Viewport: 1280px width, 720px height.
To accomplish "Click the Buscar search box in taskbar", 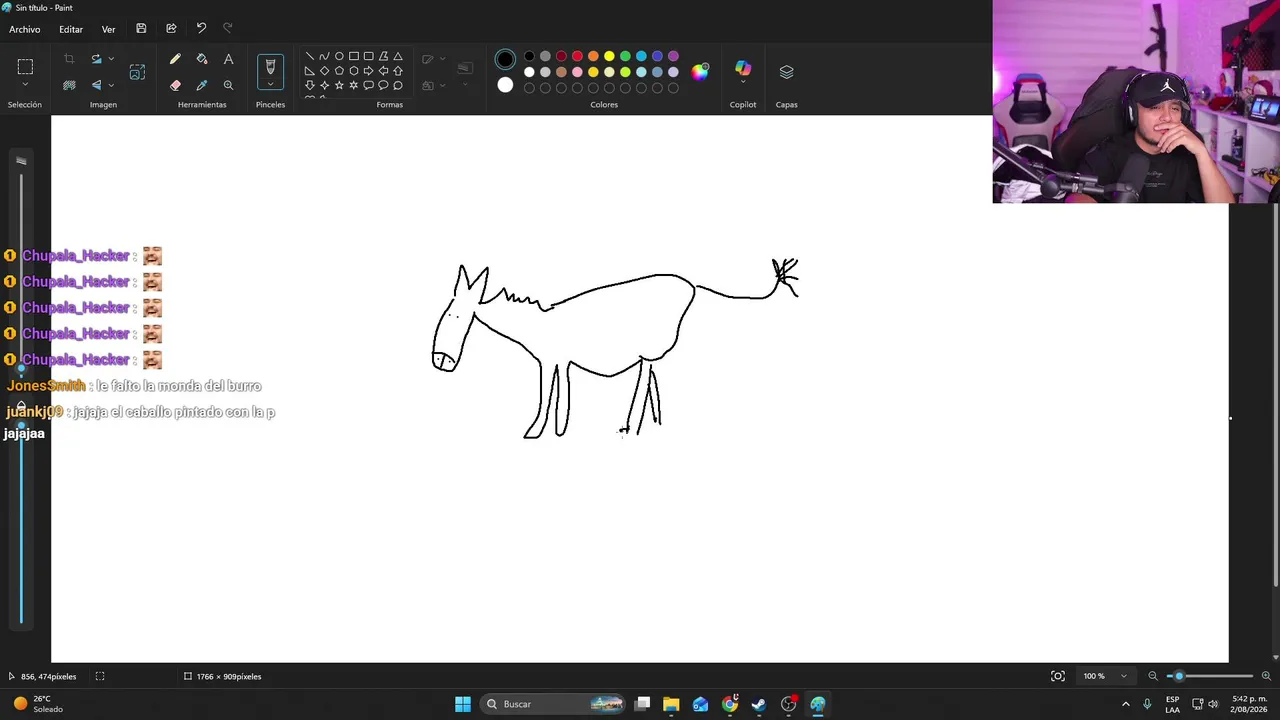I will [x=552, y=704].
